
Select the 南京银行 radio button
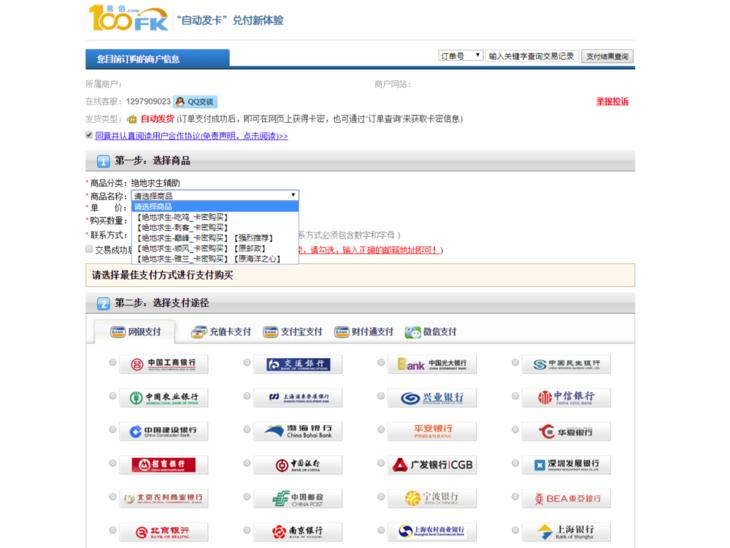pos(247,530)
